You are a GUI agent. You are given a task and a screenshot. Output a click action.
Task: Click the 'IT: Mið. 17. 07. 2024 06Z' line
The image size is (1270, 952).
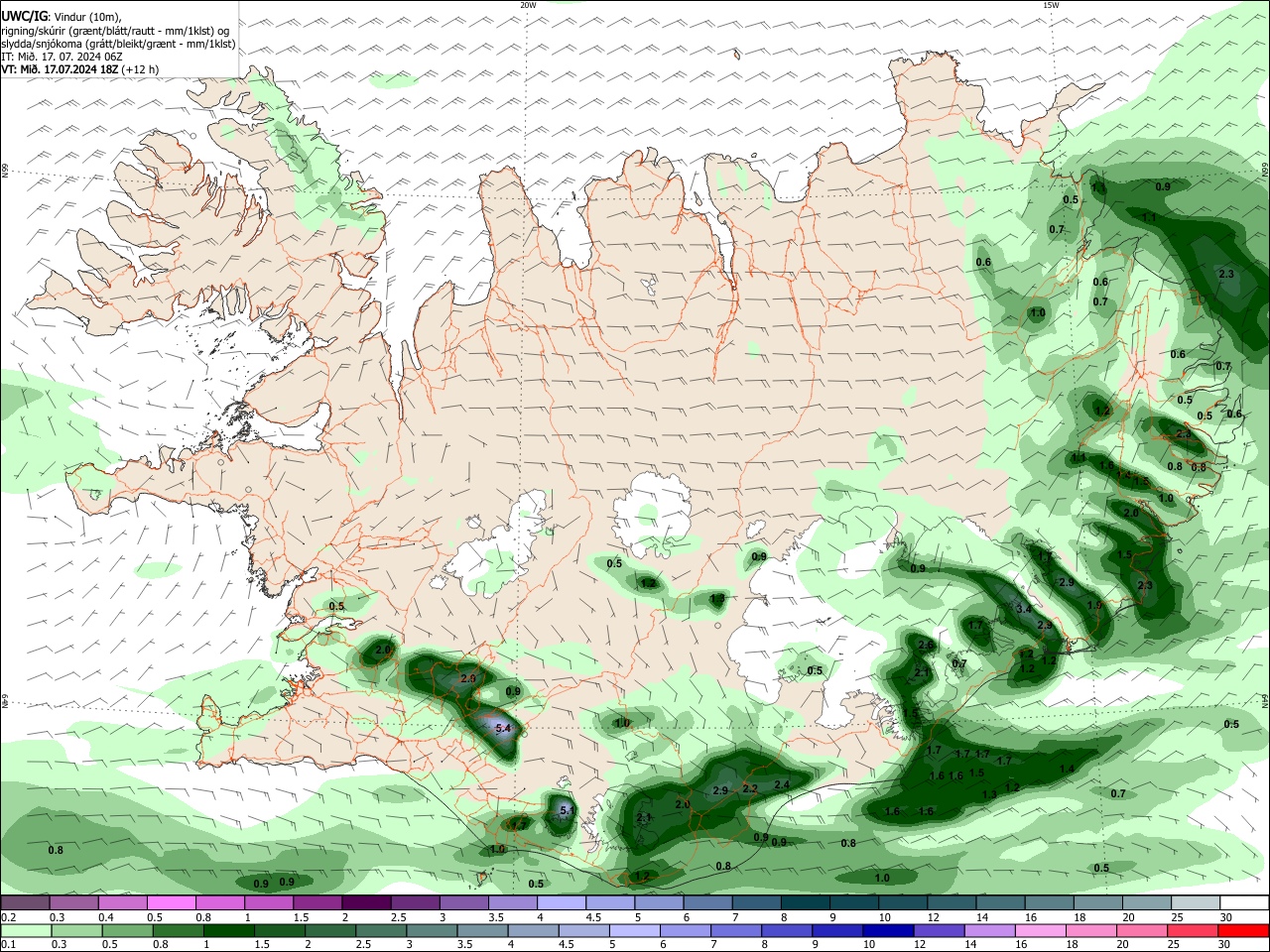[x=62, y=57]
